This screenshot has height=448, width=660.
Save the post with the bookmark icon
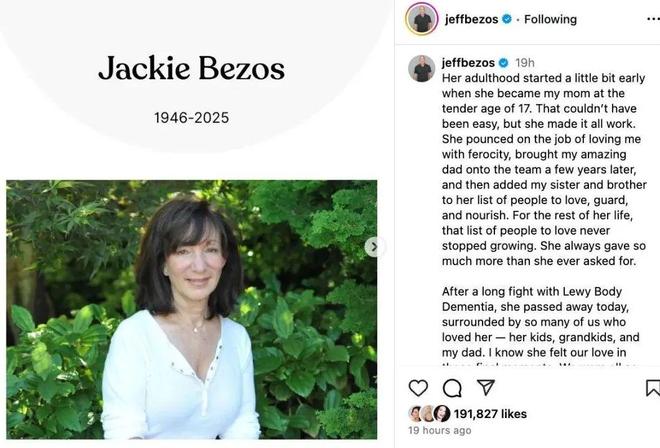coord(652,388)
